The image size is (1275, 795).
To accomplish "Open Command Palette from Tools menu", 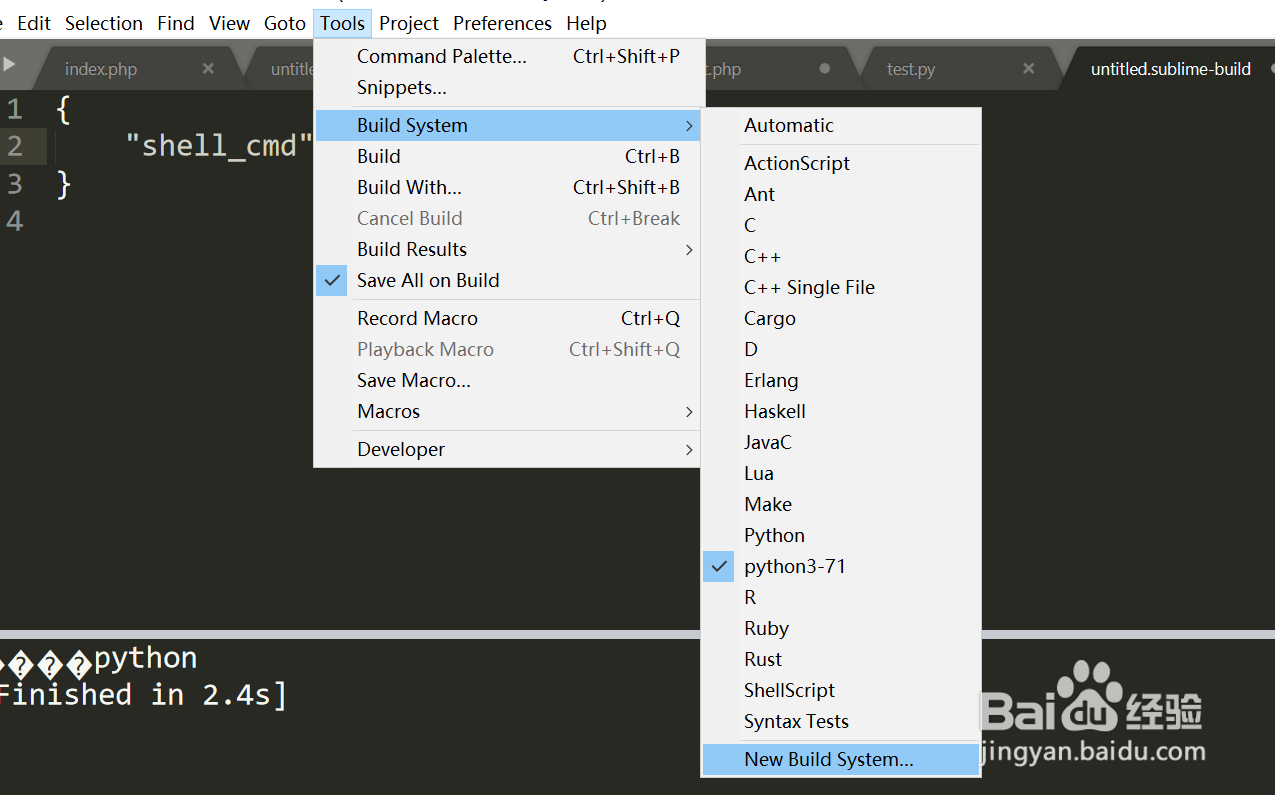I will pyautogui.click(x=442, y=57).
